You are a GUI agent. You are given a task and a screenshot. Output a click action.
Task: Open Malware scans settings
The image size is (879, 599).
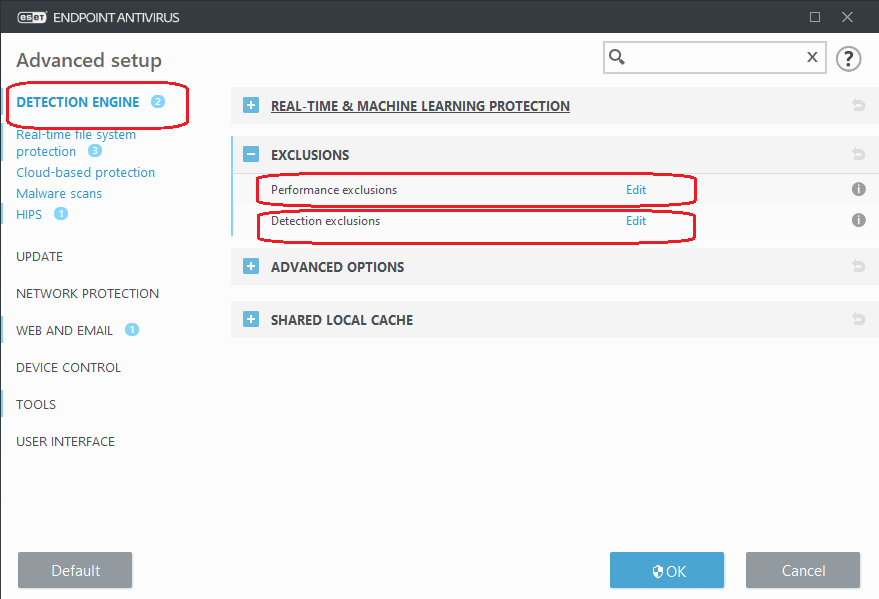pyautogui.click(x=59, y=193)
